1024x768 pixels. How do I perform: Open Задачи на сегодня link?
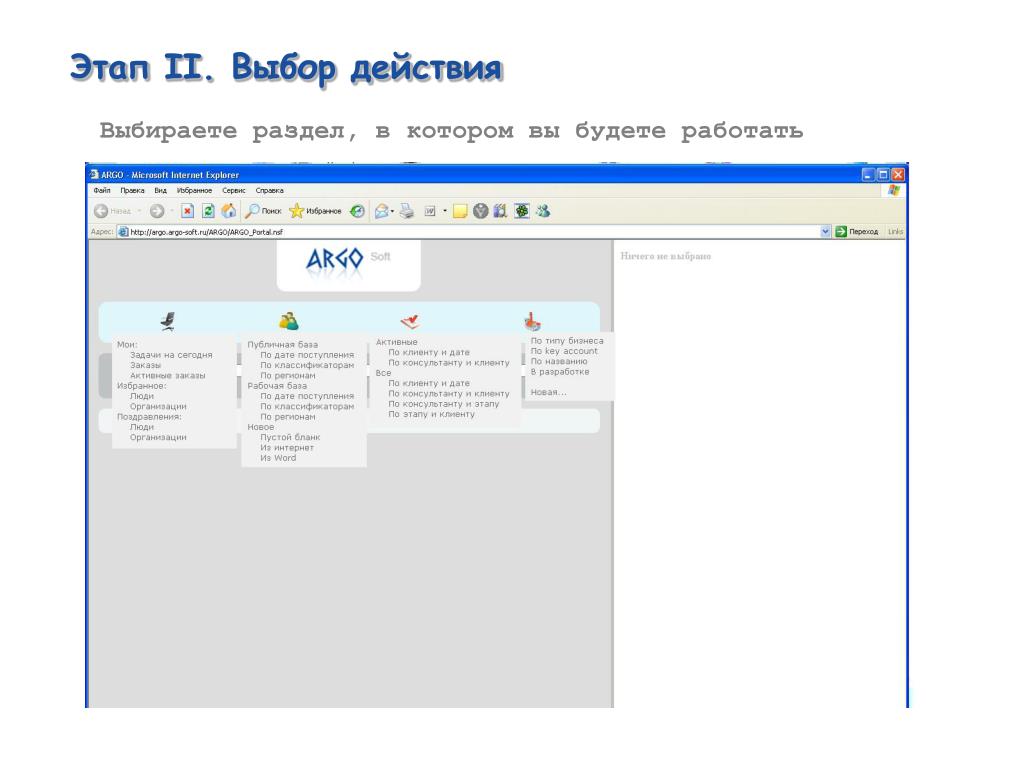point(171,355)
